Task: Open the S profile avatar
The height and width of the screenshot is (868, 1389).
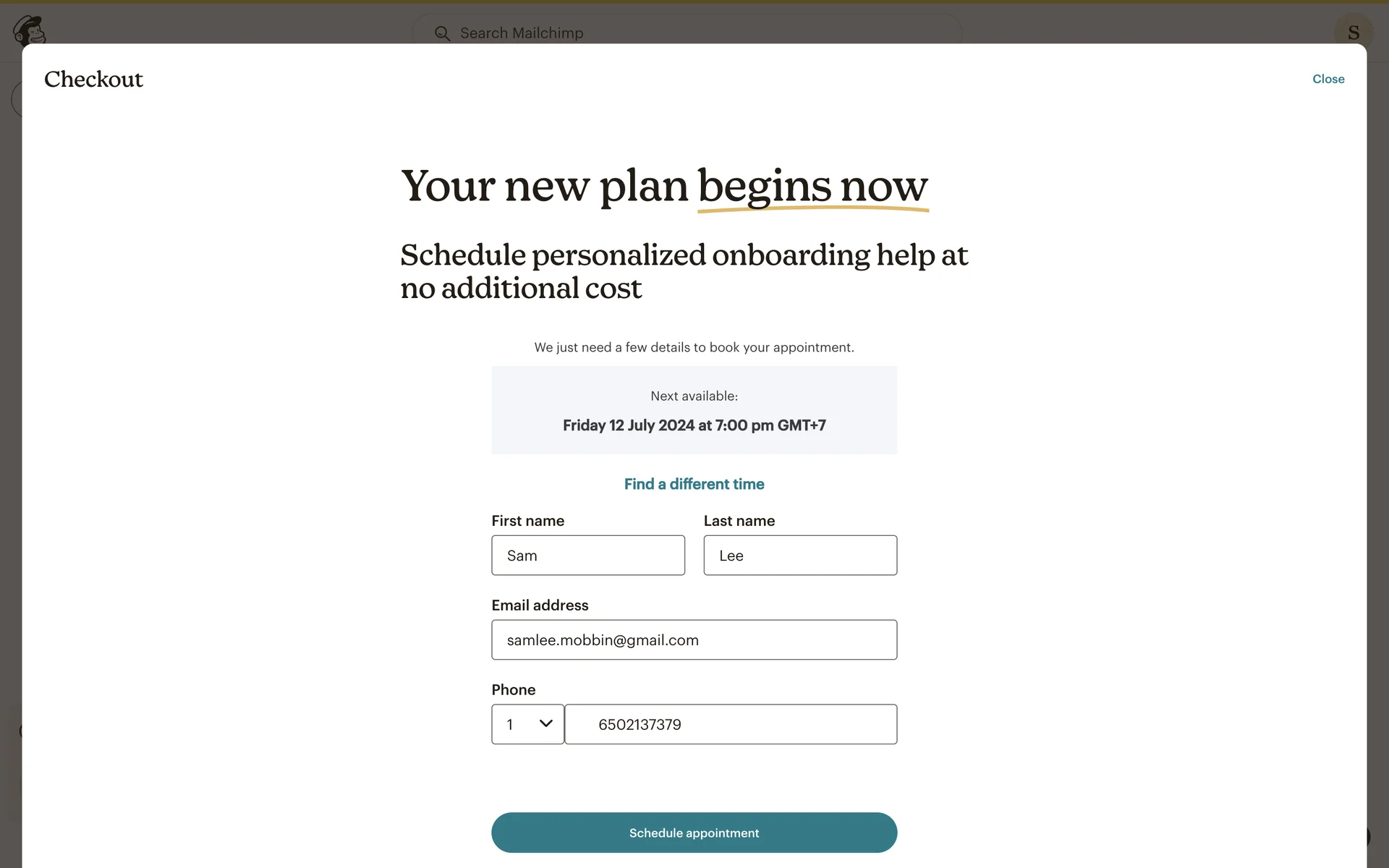Action: pyautogui.click(x=1353, y=32)
